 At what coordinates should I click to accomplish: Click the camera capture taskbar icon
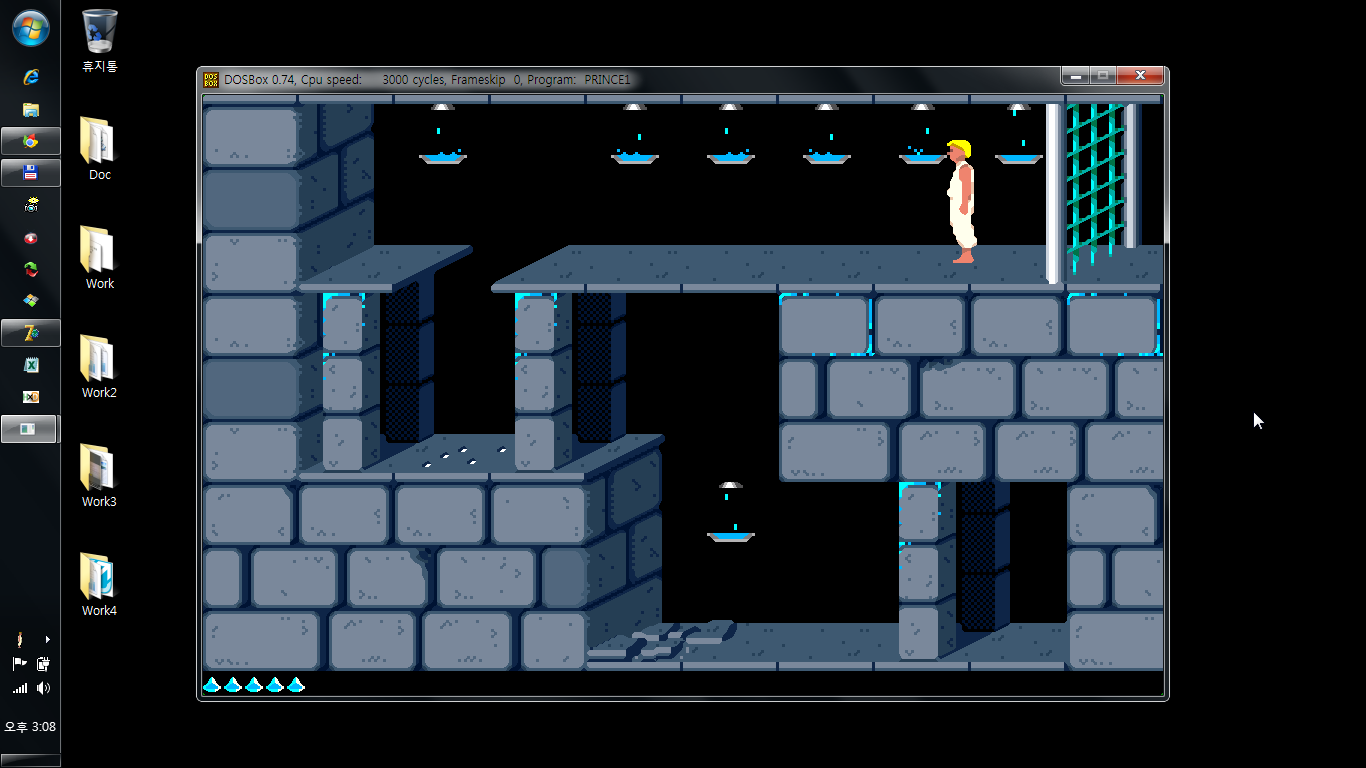pos(30,205)
